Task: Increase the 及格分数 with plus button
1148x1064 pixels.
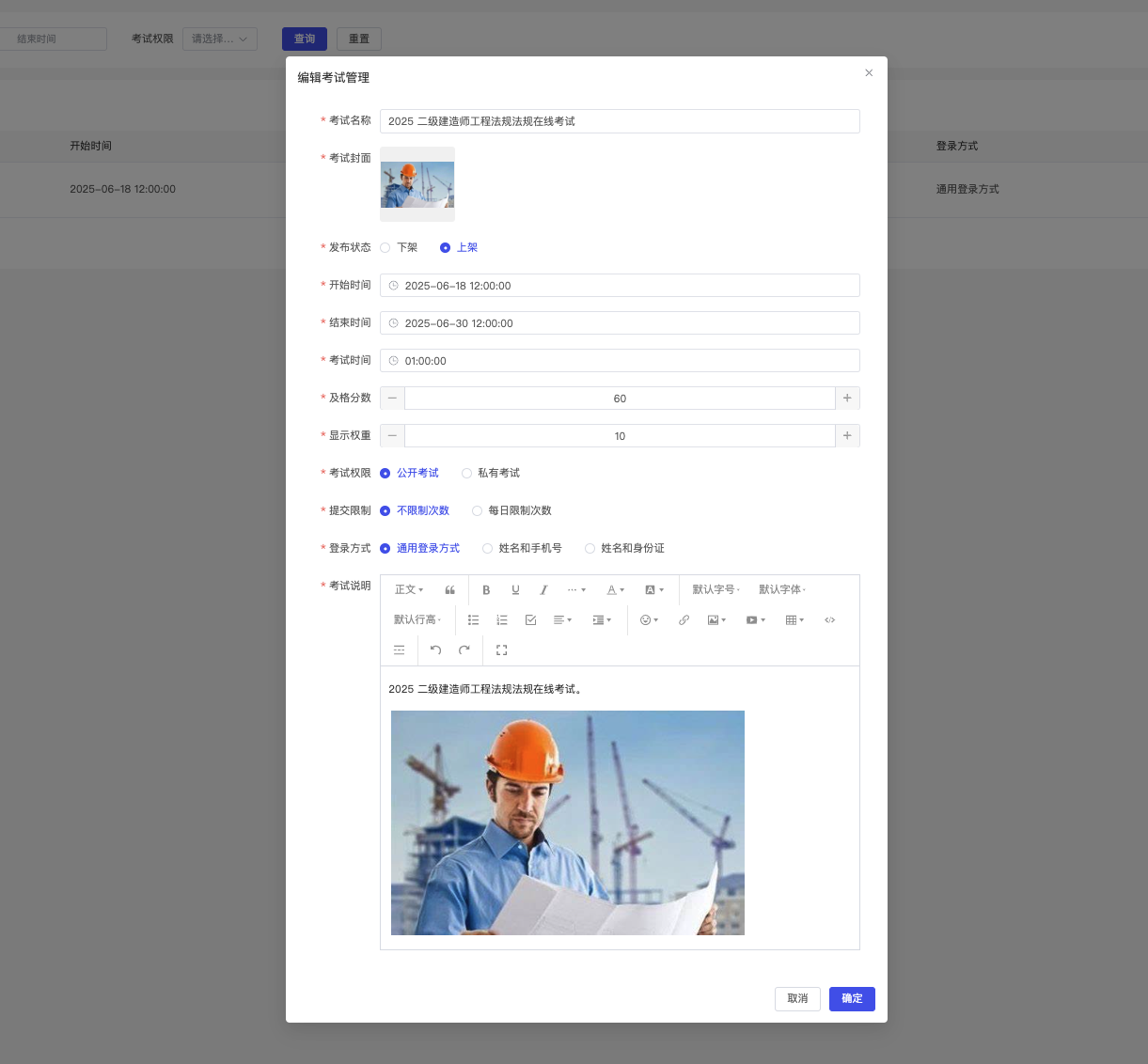Action: tap(847, 399)
